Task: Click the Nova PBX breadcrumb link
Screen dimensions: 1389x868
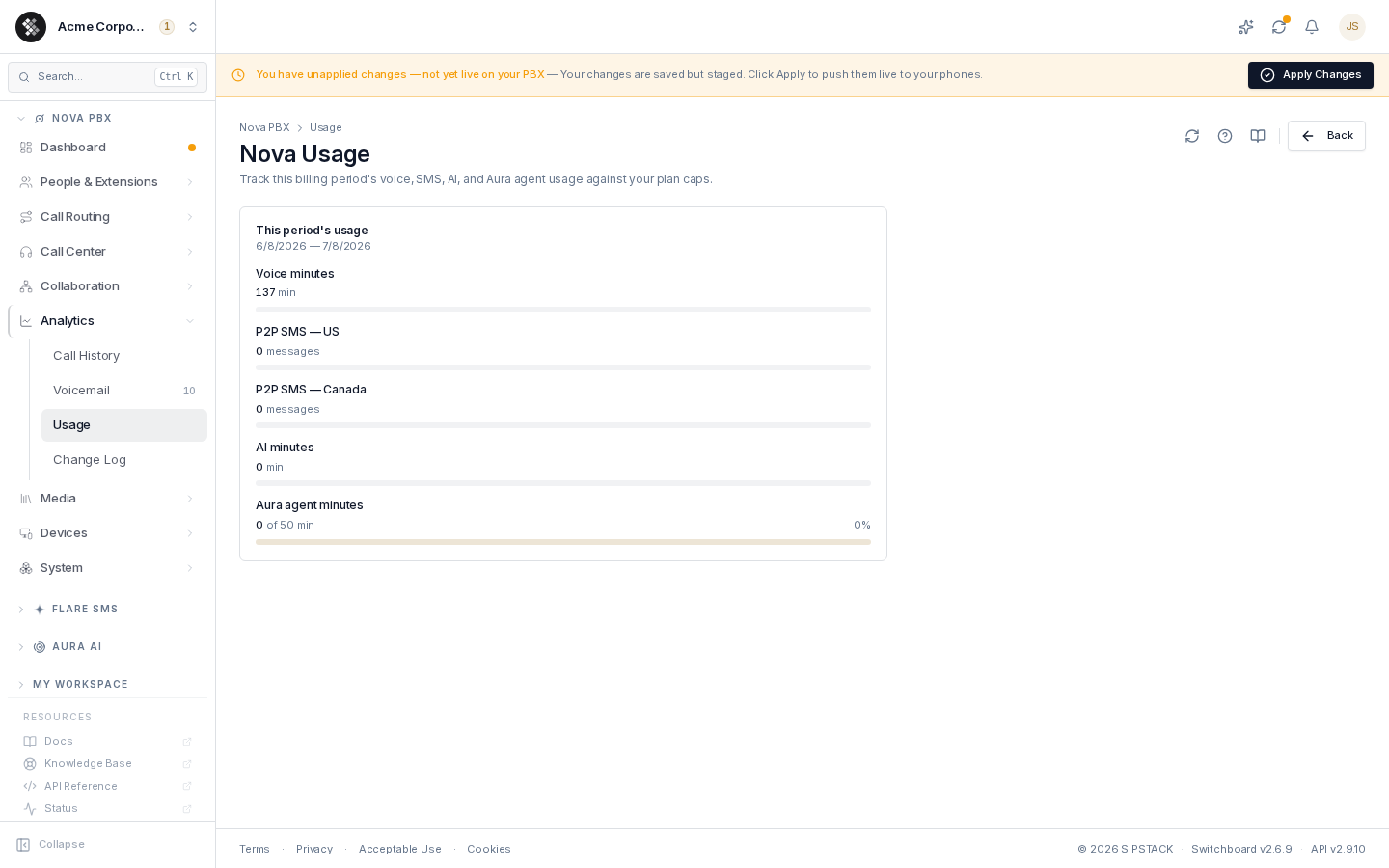Action: pos(264,127)
